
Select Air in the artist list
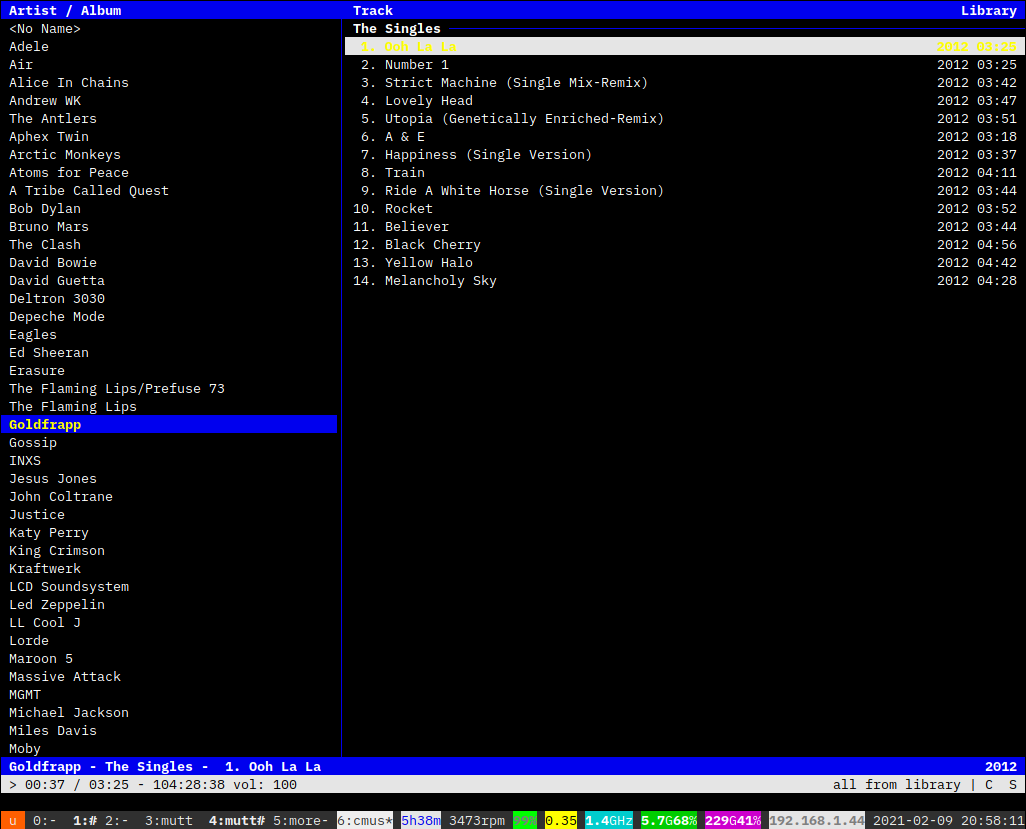(169, 65)
